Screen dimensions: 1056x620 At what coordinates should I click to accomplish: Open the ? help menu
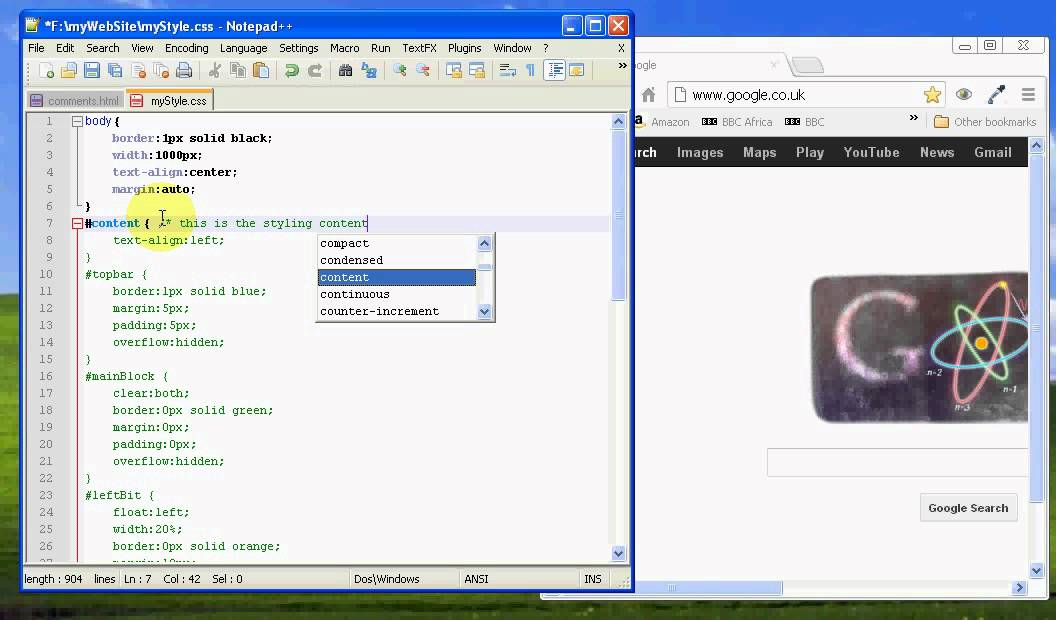click(x=546, y=48)
